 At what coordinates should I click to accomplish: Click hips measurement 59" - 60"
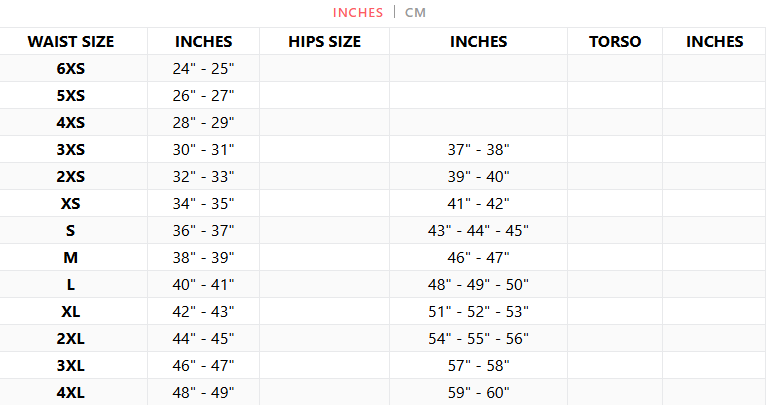tap(478, 392)
